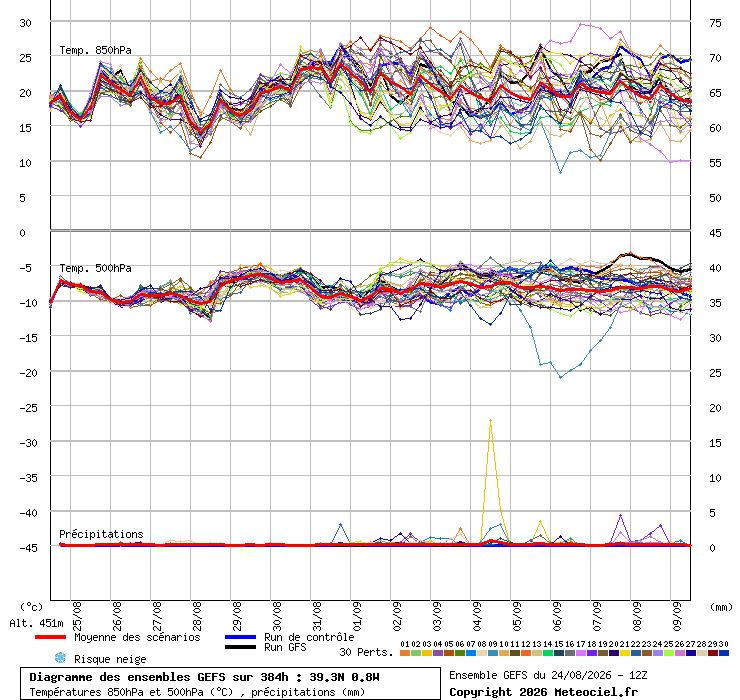
Task: Select perturbation 07 blue color swatch
Action: 471,653
